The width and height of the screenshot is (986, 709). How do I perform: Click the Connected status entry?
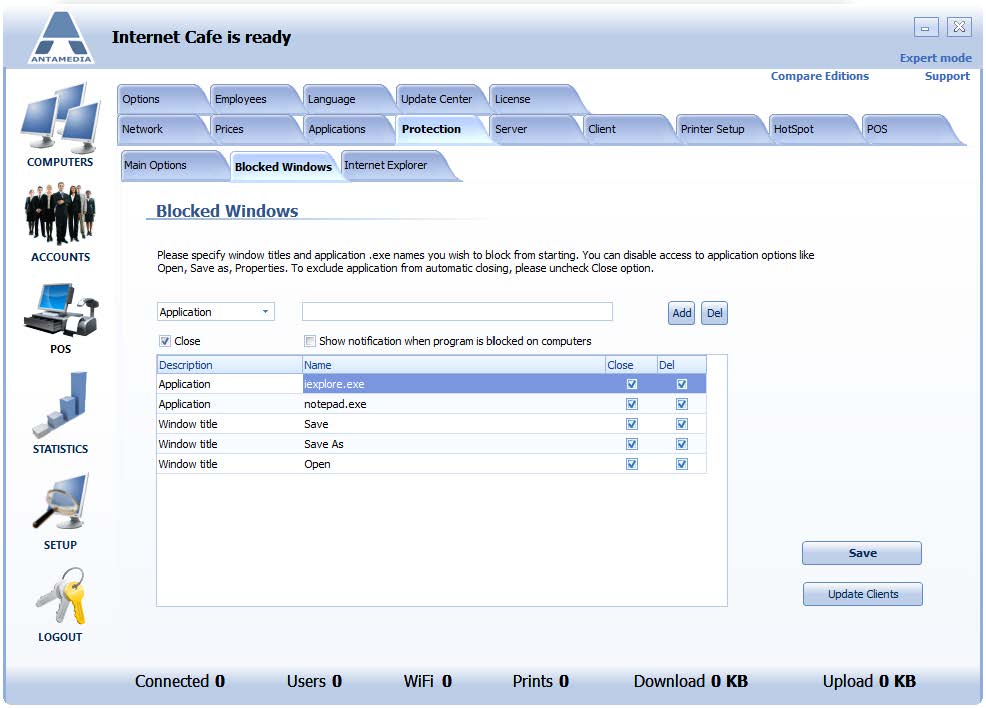click(x=180, y=681)
